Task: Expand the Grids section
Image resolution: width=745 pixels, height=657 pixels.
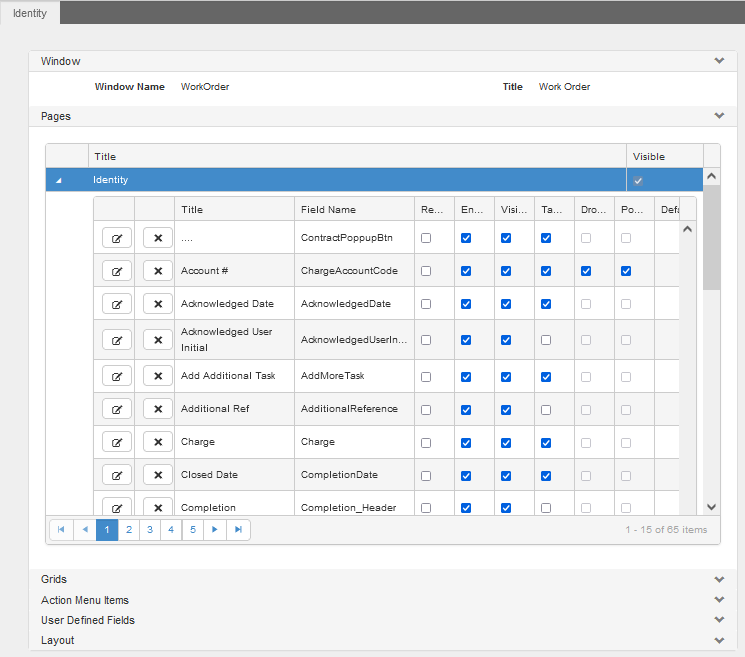Action: pyautogui.click(x=718, y=580)
